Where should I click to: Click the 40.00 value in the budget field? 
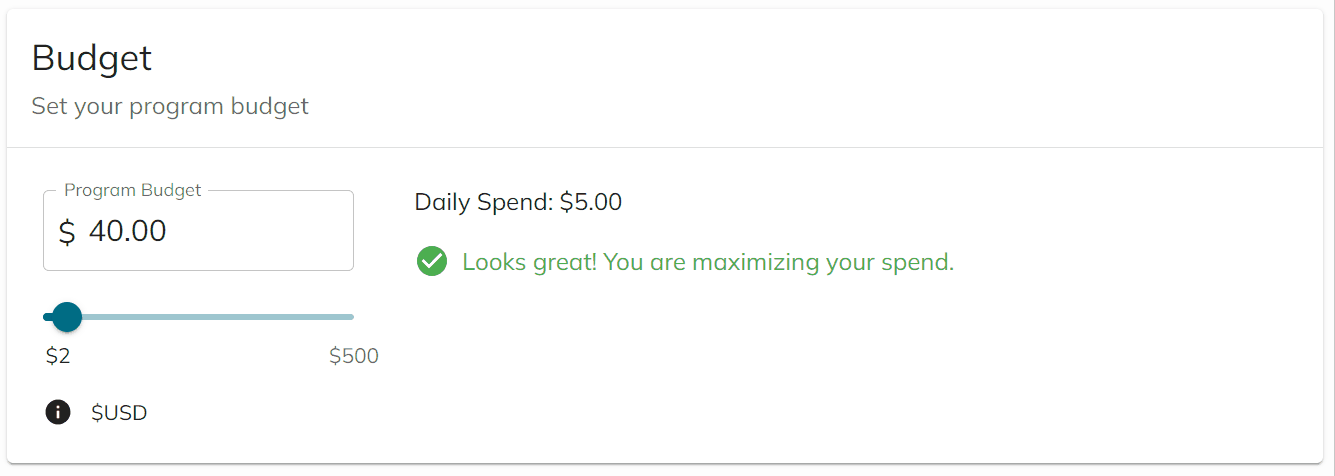128,232
